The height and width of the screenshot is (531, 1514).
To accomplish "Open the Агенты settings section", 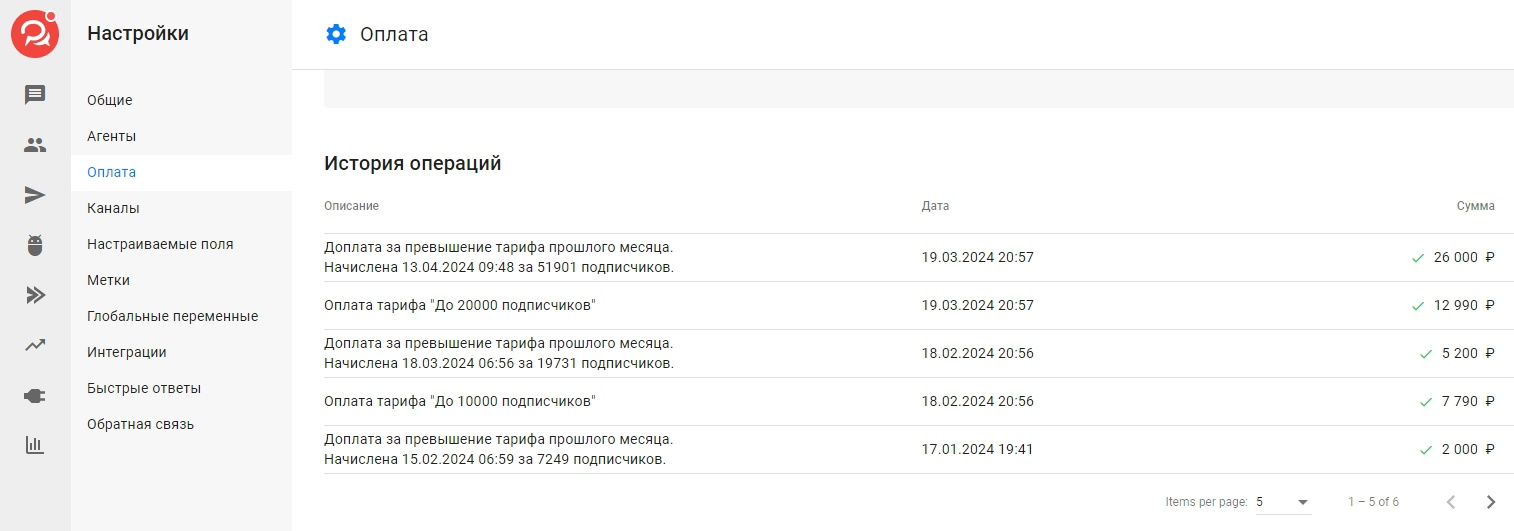I will point(112,136).
